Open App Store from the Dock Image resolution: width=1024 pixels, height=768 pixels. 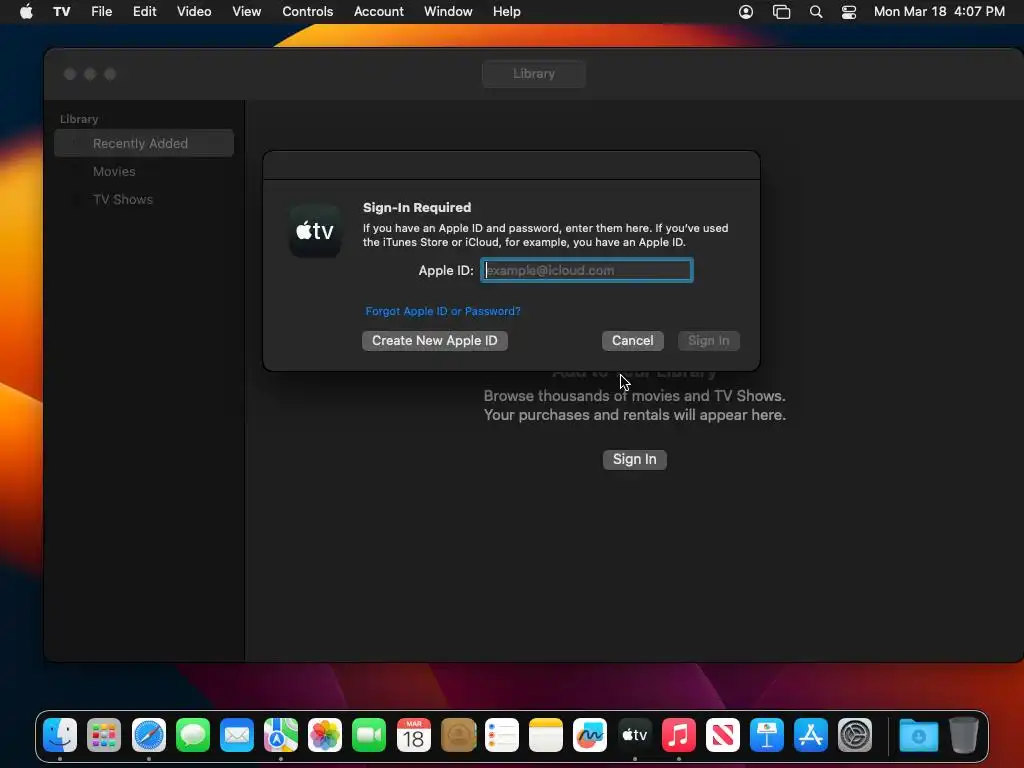(x=810, y=735)
